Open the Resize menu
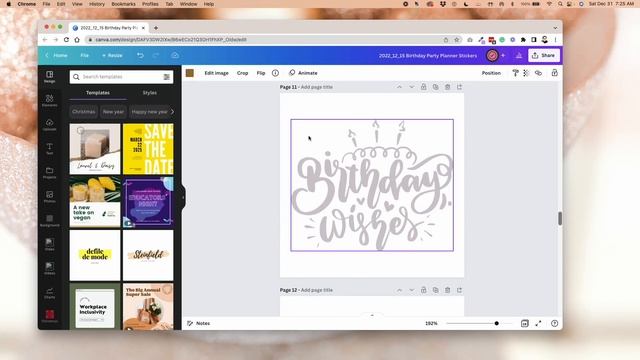Viewport: 640px width, 360px height. coord(112,56)
